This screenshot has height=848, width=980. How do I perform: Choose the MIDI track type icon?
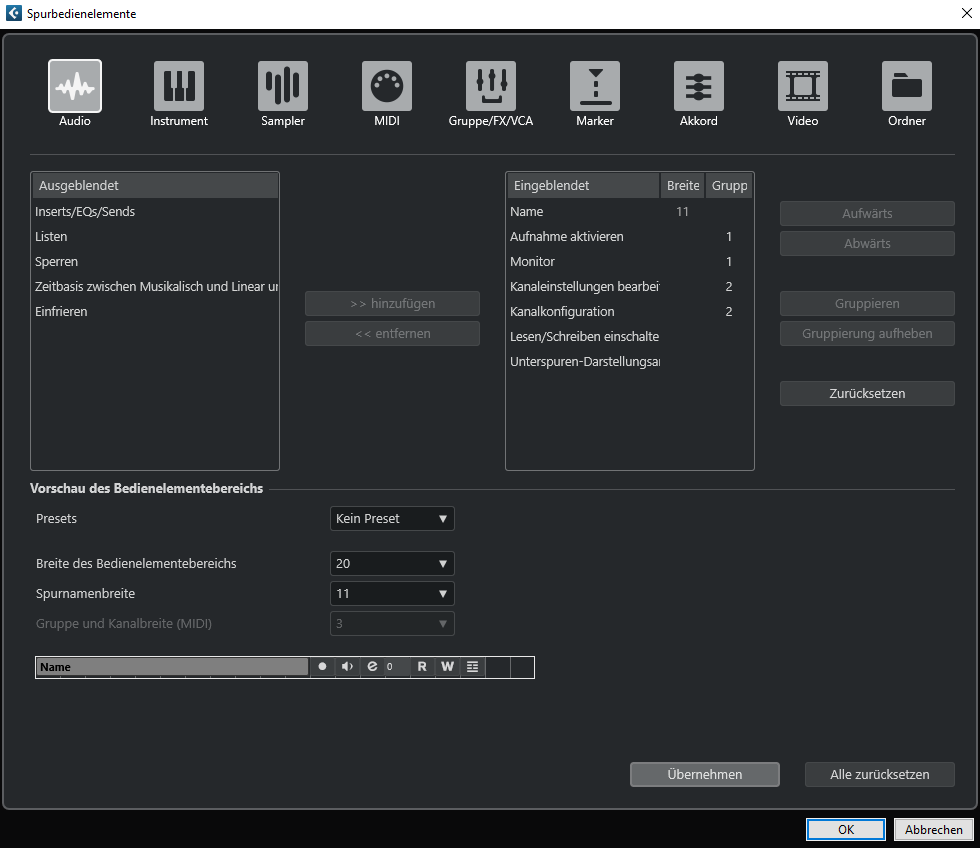pos(387,87)
